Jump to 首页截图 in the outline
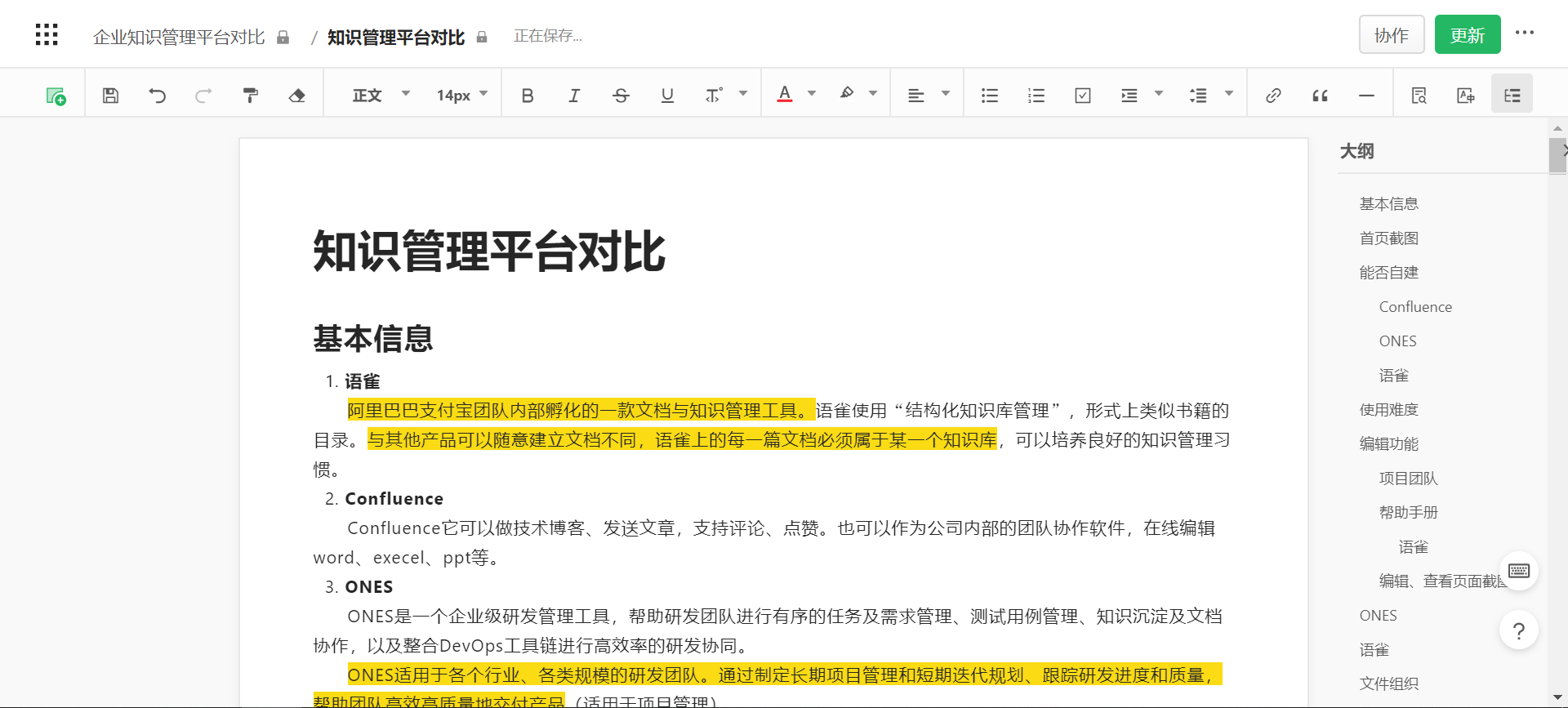Screen dimensions: 1568x708 pos(1388,238)
